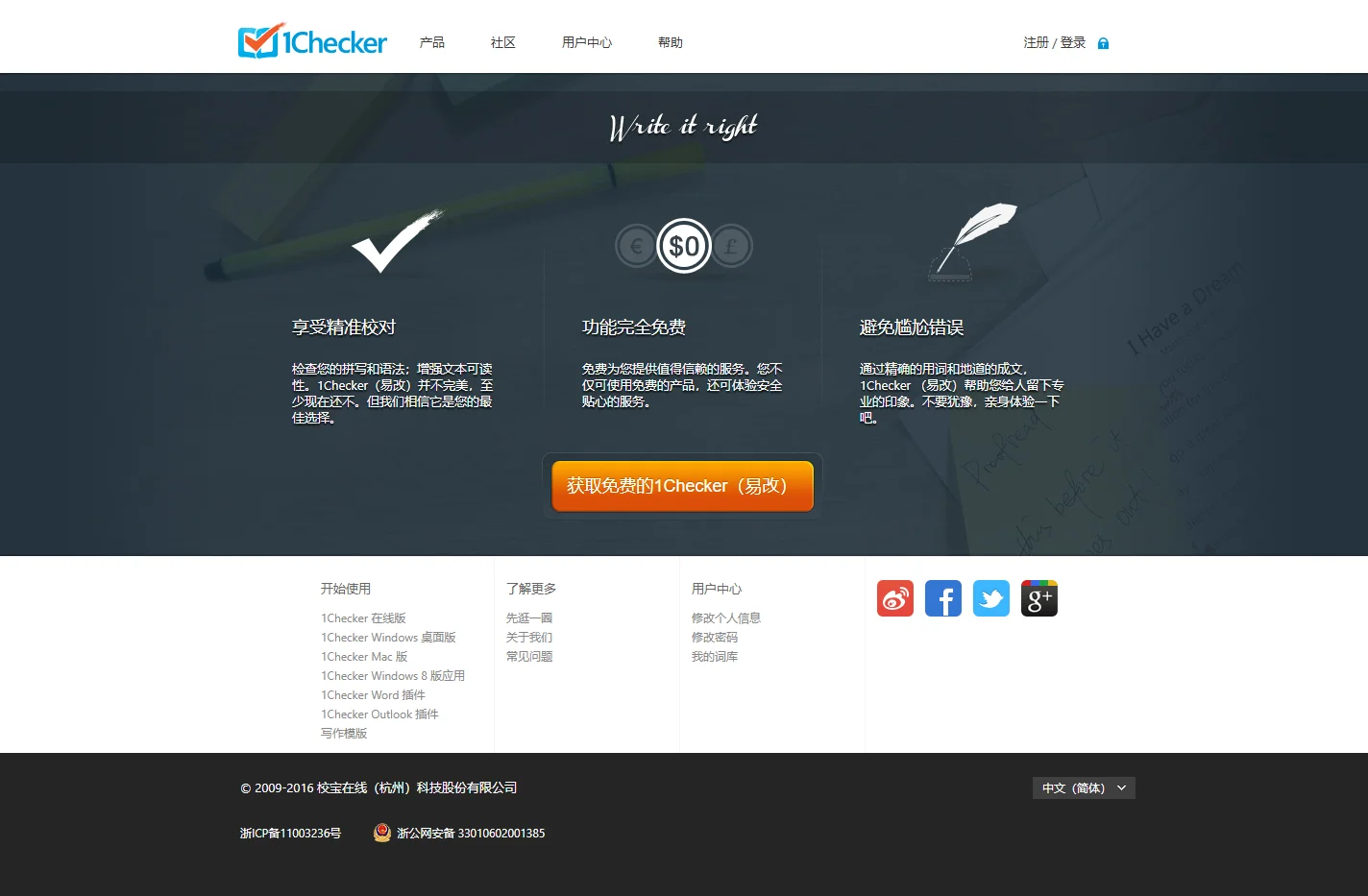Screen dimensions: 1368x896
Task: Open 1Checker Mac 版 link
Action: pyautogui.click(x=364, y=656)
